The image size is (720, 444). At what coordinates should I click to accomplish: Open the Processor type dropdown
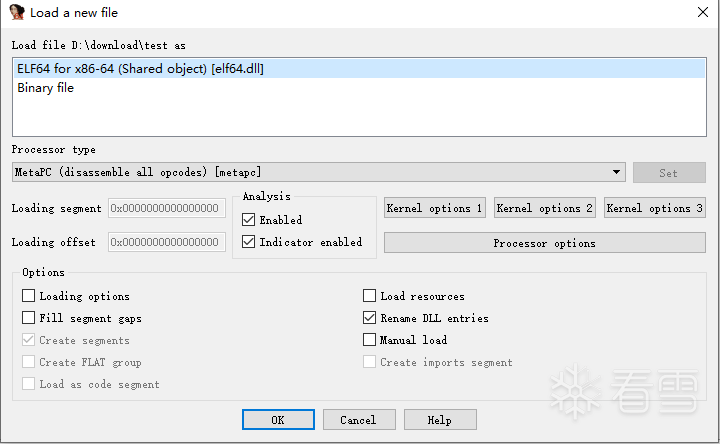pyautogui.click(x=617, y=172)
